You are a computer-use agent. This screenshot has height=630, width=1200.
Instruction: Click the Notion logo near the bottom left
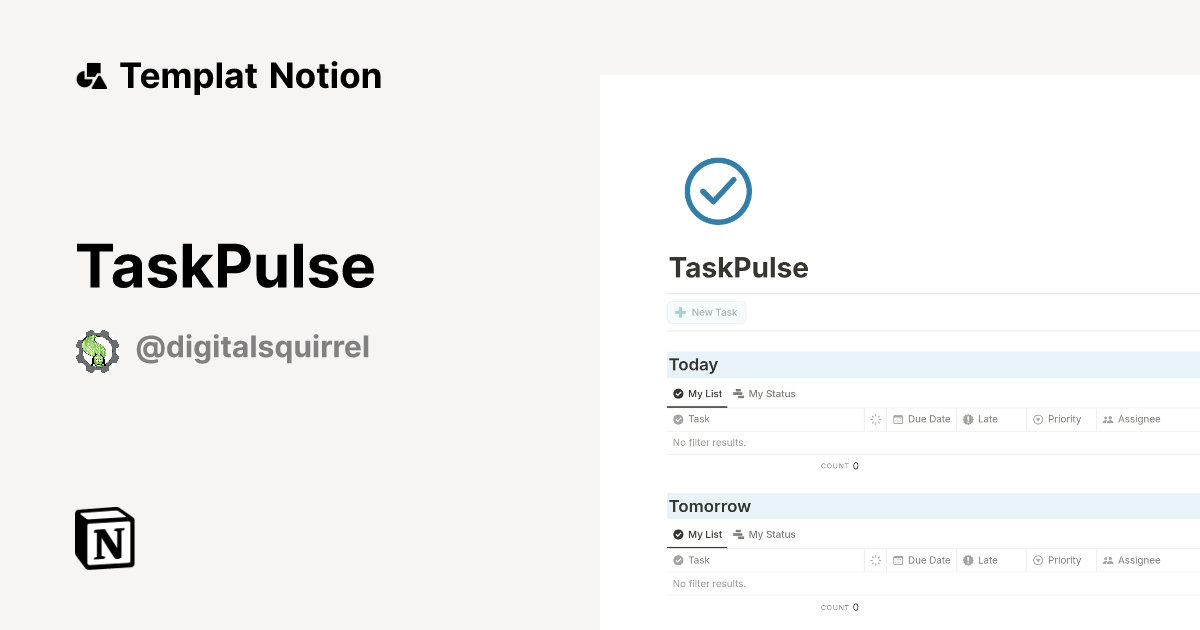104,538
